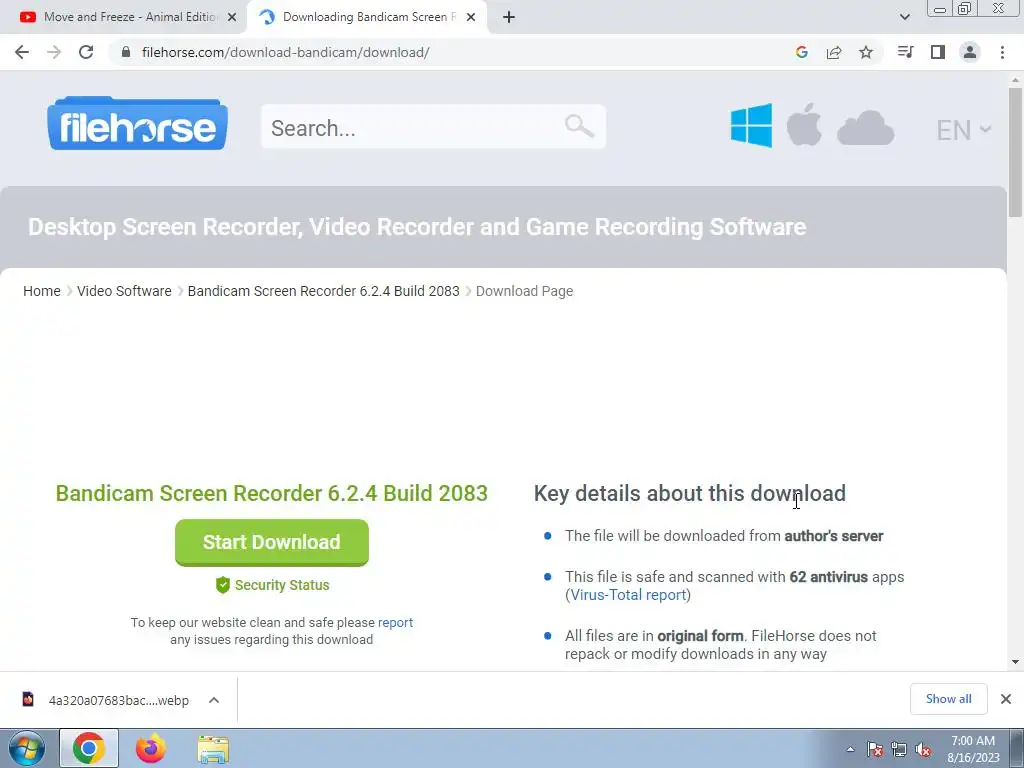Reload the FileHorse page

(86, 52)
